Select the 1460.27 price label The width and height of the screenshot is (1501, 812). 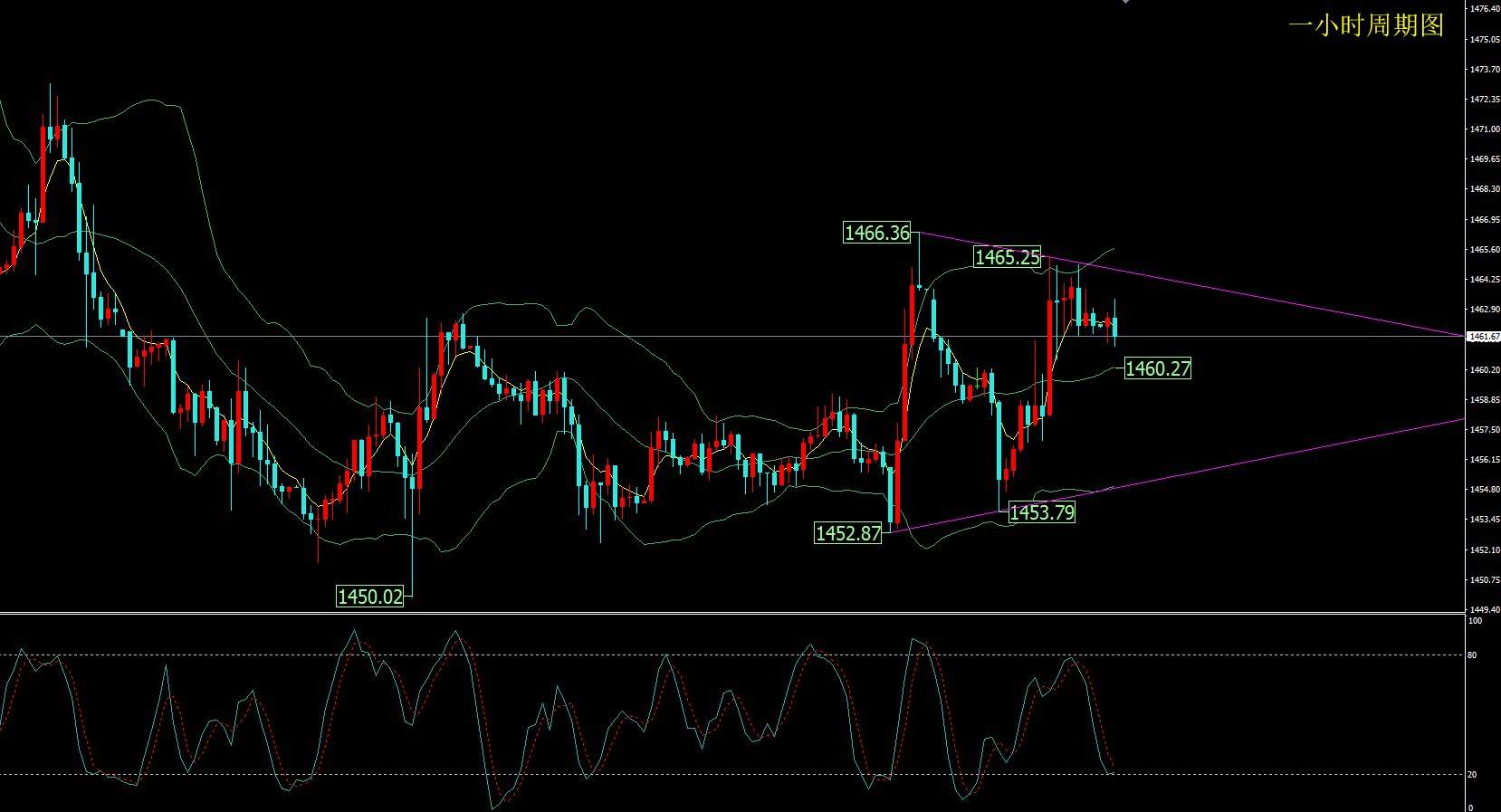[1158, 368]
